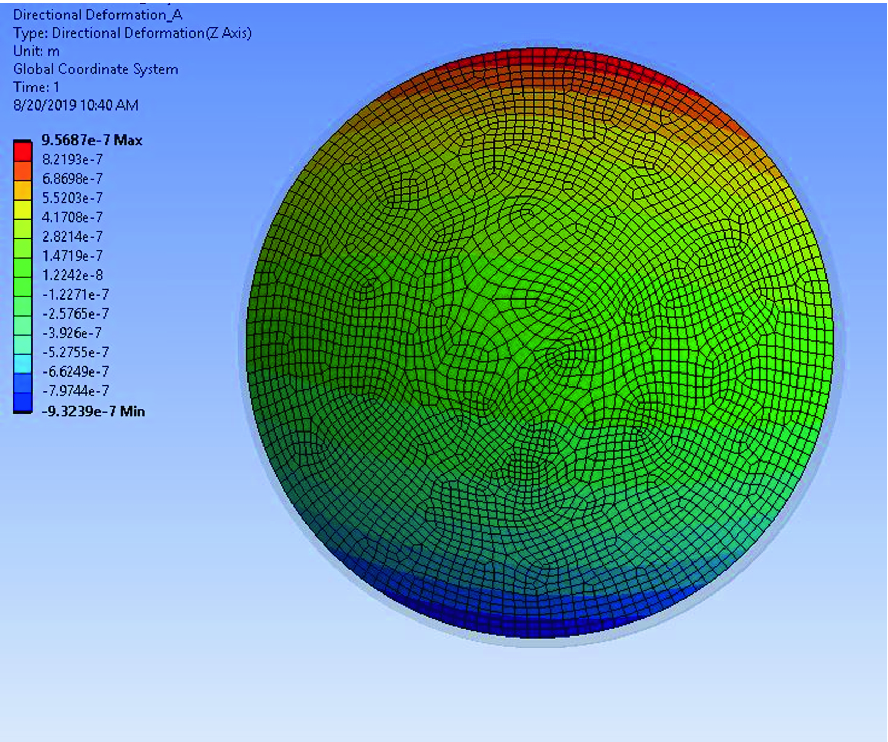Screen dimensions: 888x742
Task: Click the '1.2242e-8' legend value
Action: click(x=72, y=275)
